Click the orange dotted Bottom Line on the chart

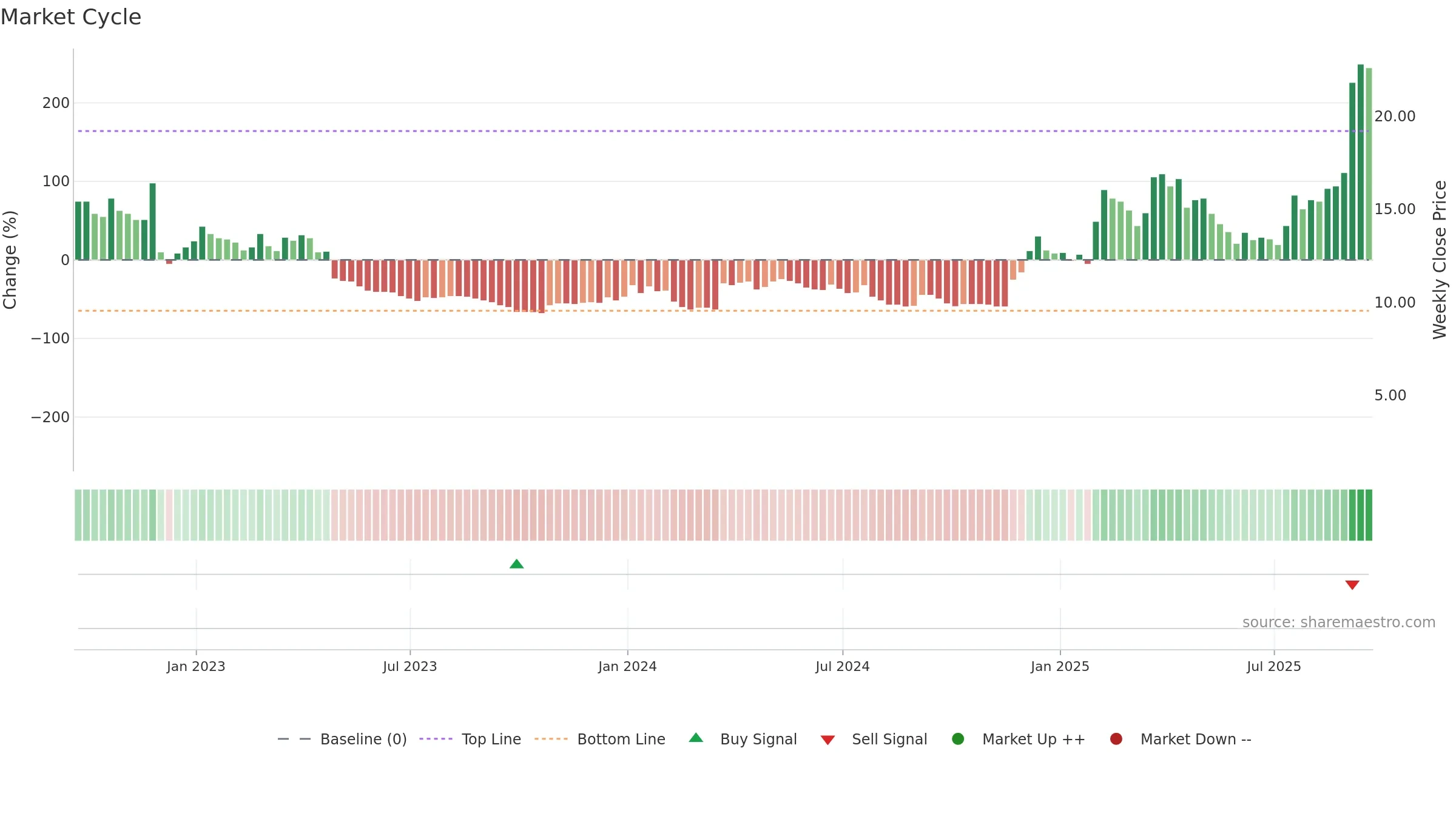tap(723, 311)
